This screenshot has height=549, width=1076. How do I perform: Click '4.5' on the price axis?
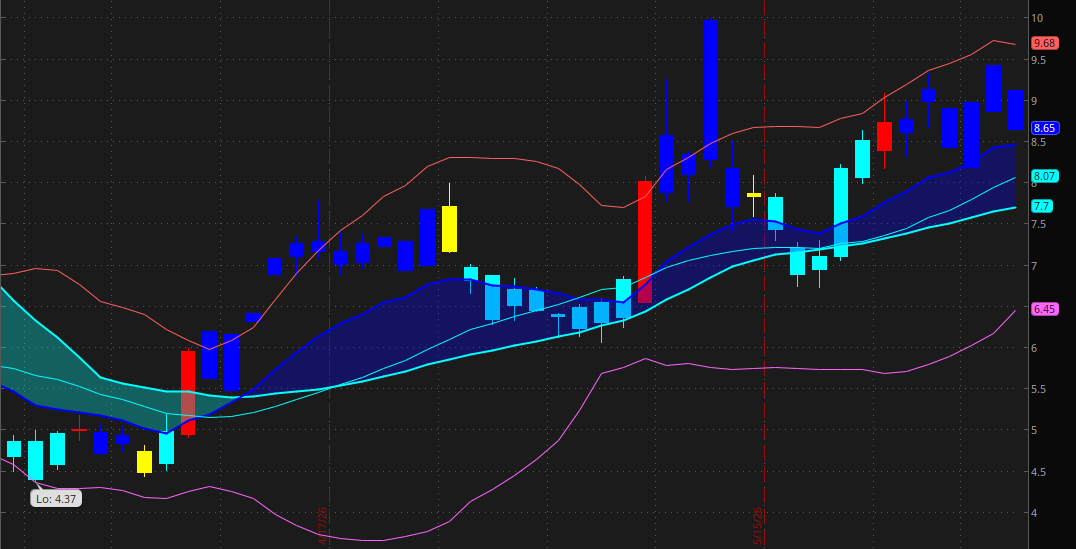(x=1038, y=471)
